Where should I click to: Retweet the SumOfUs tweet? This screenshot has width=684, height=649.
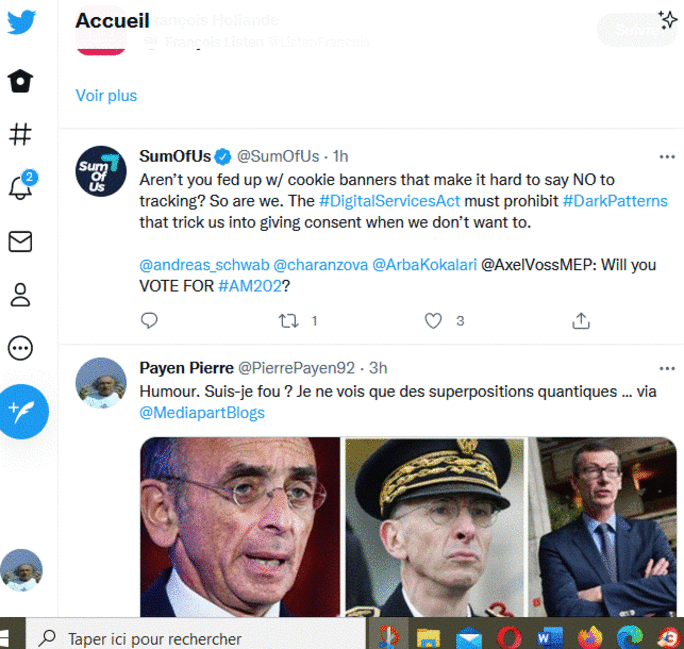click(x=289, y=321)
